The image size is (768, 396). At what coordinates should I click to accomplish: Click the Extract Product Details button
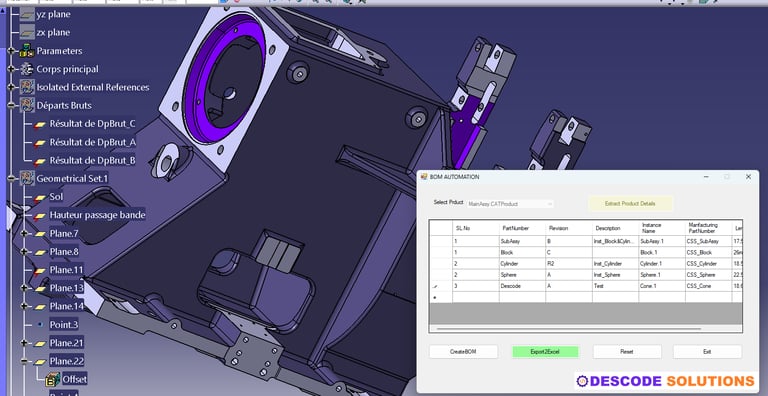[x=630, y=203]
